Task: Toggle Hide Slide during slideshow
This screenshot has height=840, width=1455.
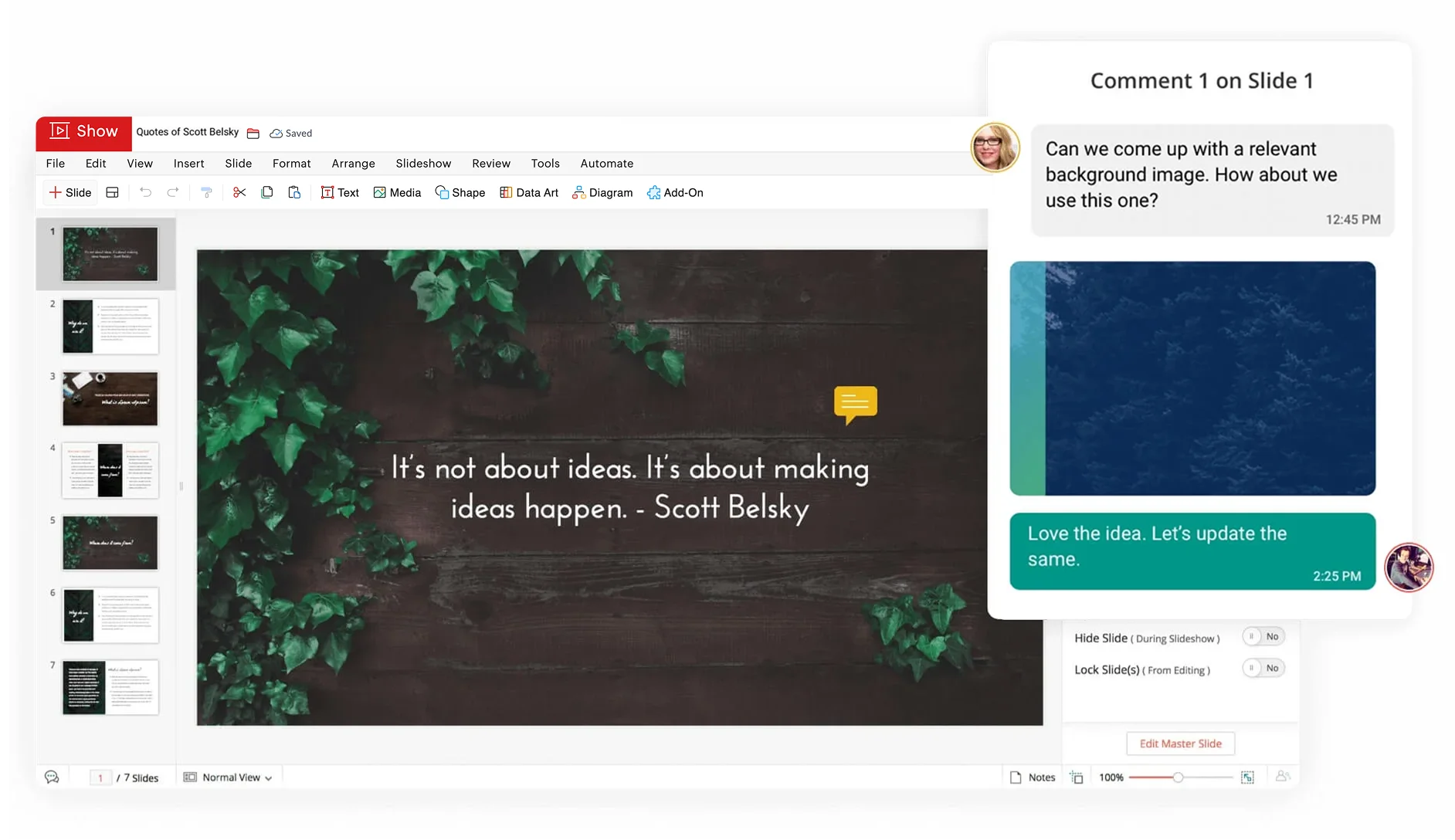Action: tap(1263, 636)
